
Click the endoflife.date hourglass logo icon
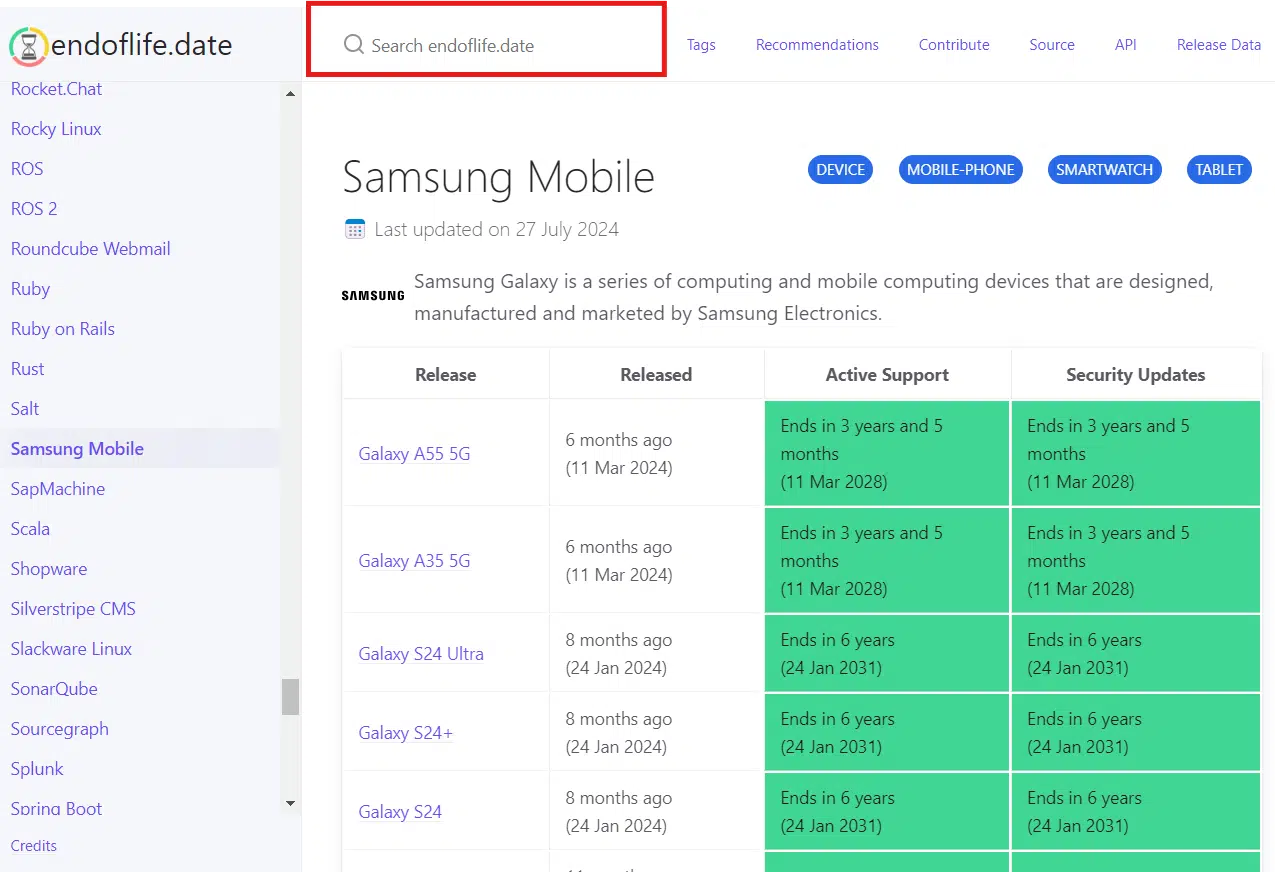[x=29, y=45]
